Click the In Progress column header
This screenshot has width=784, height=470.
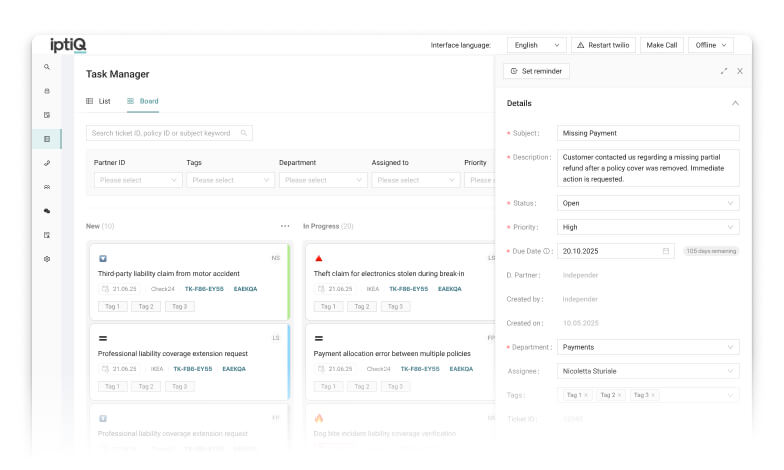coord(328,226)
